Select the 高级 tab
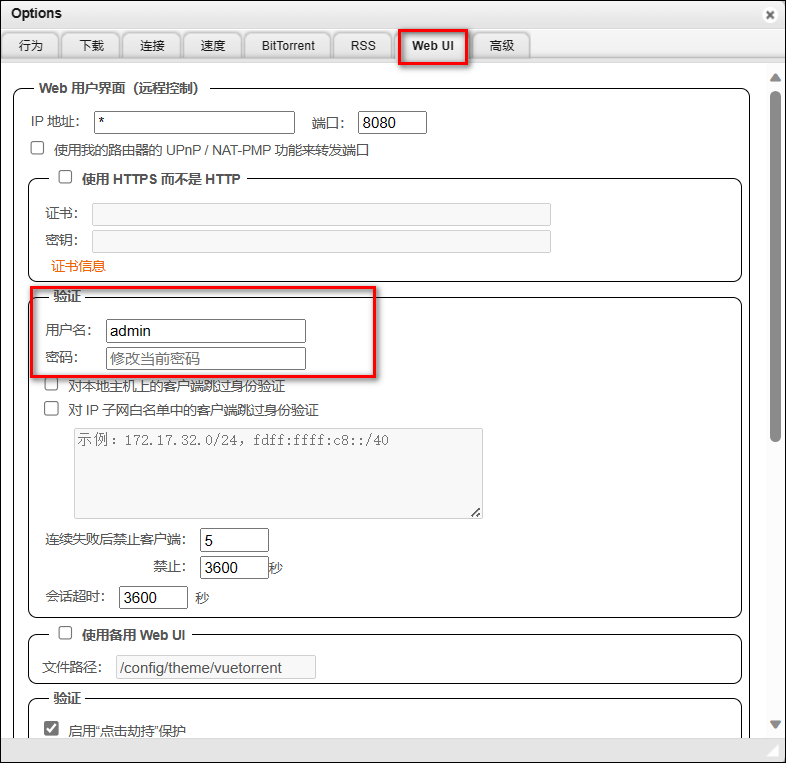 501,46
